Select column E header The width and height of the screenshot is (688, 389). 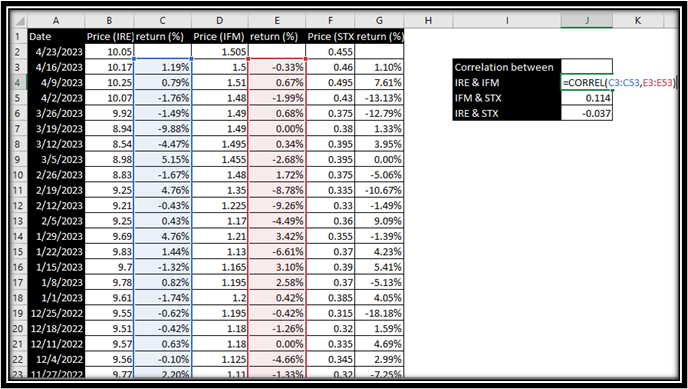pos(277,21)
